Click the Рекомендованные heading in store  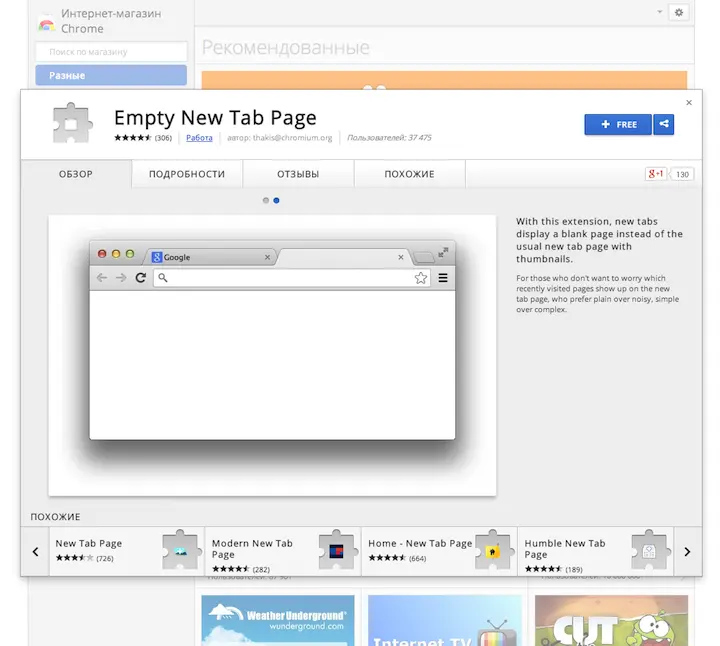(286, 47)
